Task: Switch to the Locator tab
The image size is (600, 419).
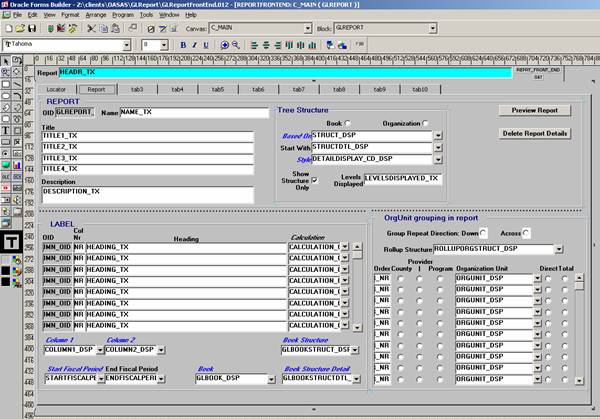Action: point(56,89)
